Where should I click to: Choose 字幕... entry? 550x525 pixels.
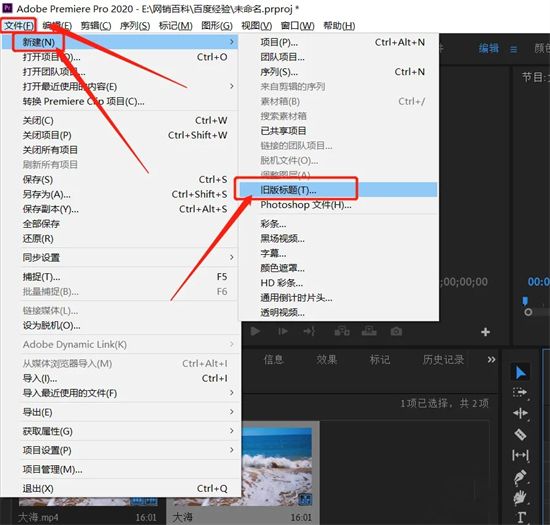[x=338, y=253]
